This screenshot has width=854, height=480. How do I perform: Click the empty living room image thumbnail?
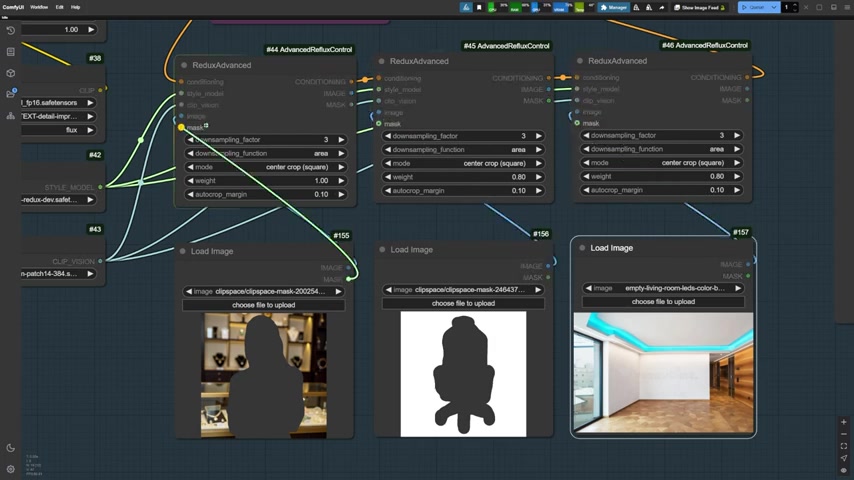(x=663, y=373)
